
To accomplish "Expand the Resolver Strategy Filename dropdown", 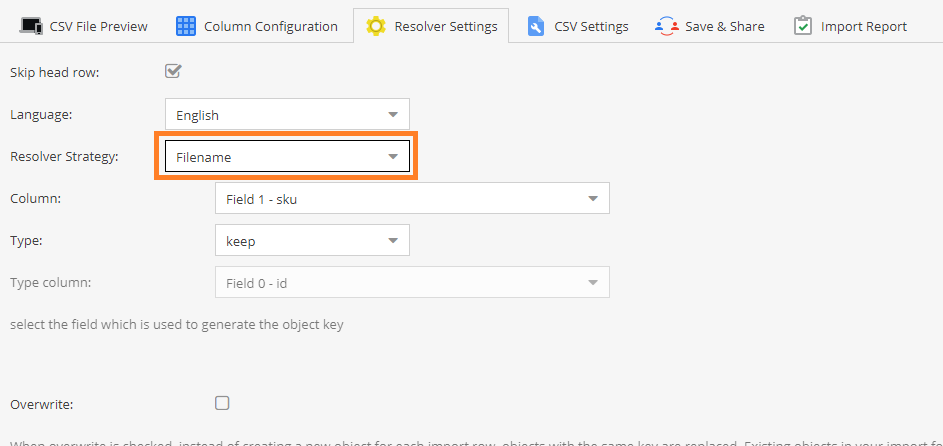I will [287, 156].
